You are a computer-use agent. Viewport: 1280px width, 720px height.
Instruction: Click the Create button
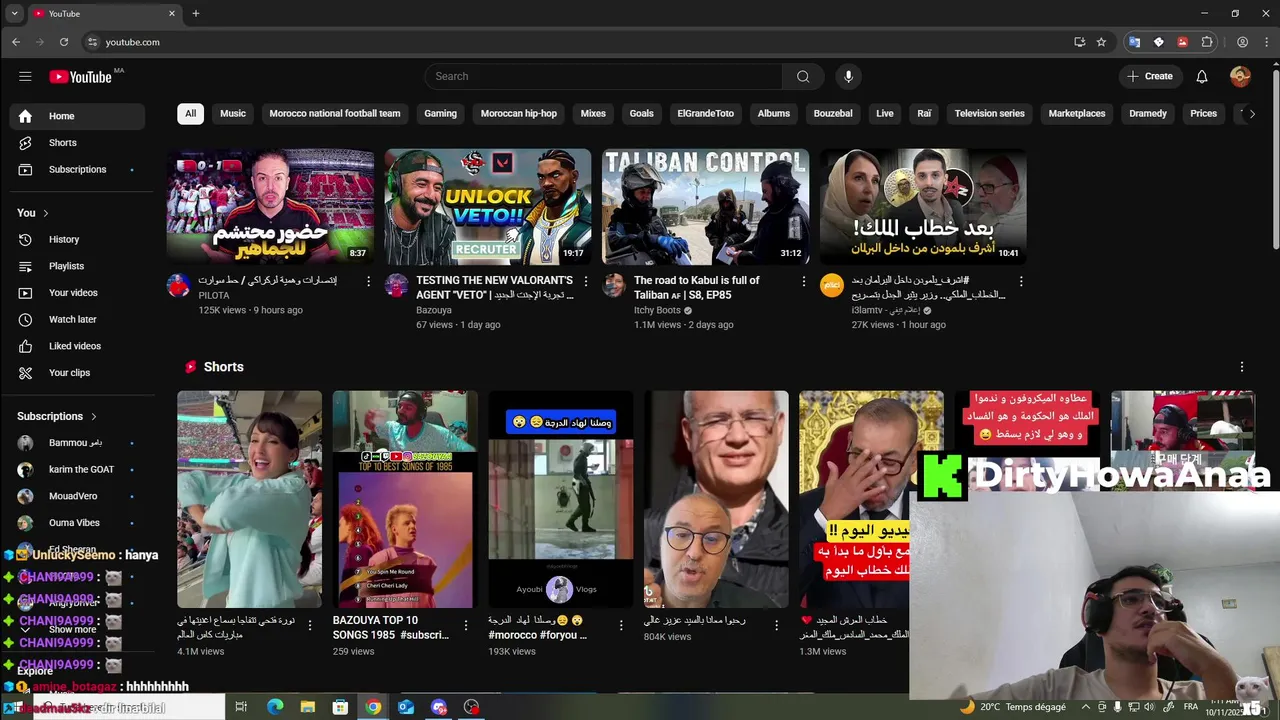click(x=1150, y=76)
